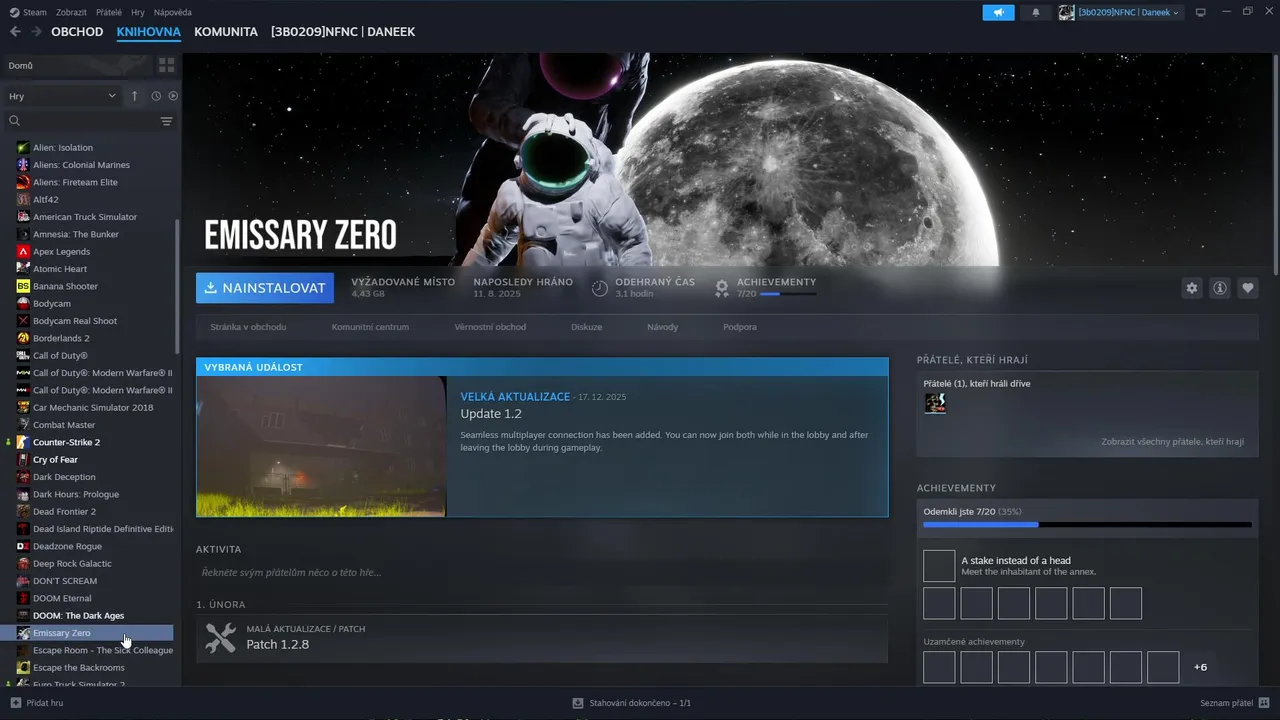The width and height of the screenshot is (1280, 720).
Task: Click the achievements progress bar in header
Action: (x=788, y=294)
